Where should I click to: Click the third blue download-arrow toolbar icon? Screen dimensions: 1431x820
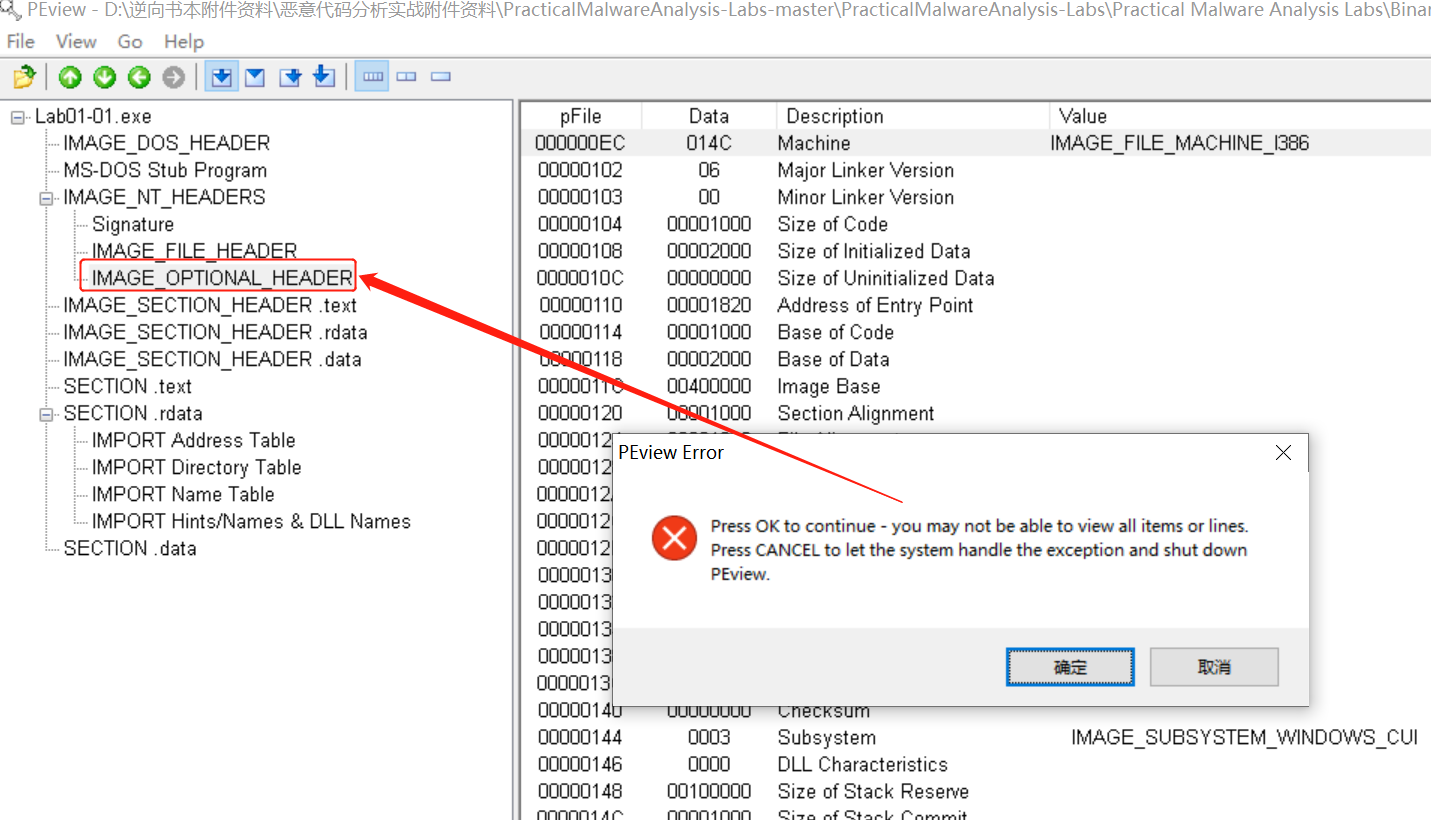tap(290, 77)
